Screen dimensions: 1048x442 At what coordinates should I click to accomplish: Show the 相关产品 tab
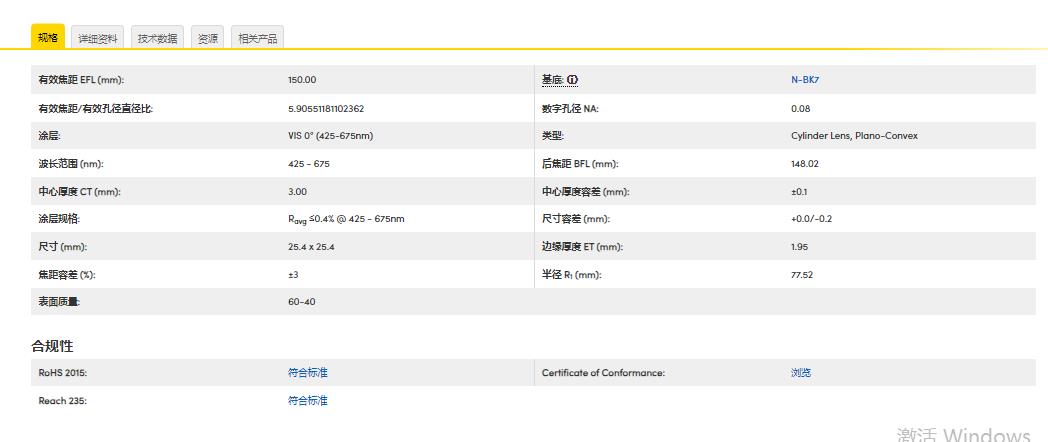pos(257,38)
